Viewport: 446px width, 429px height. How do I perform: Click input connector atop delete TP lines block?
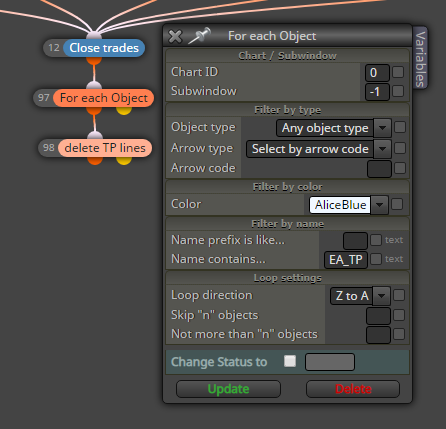click(95, 135)
